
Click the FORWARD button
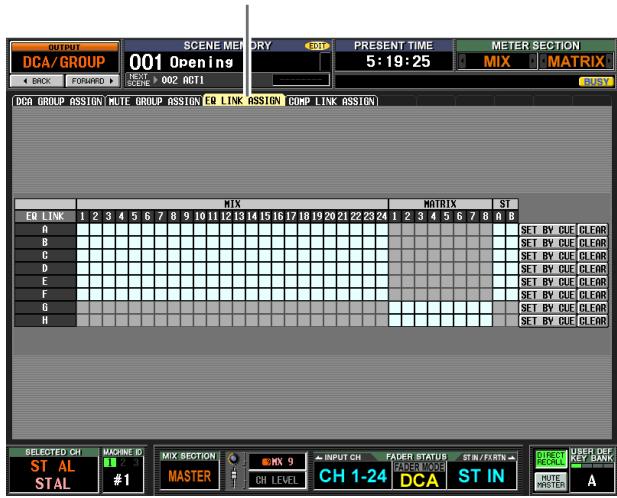tap(92, 81)
